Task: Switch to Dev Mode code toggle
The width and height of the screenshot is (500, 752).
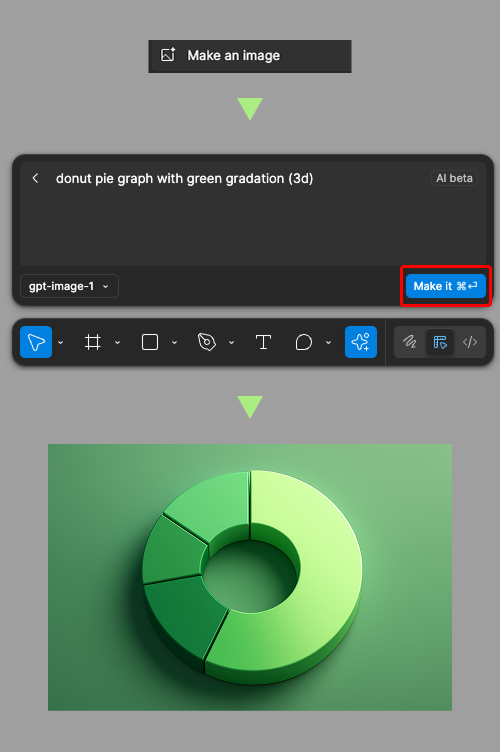Action: coord(470,342)
